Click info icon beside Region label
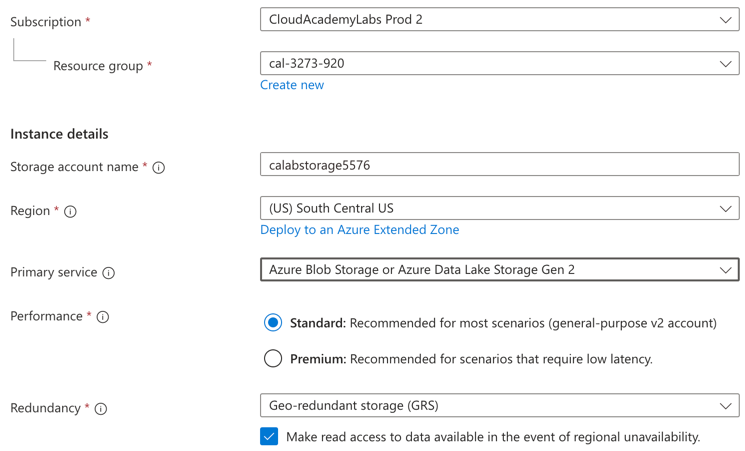 [x=70, y=212]
